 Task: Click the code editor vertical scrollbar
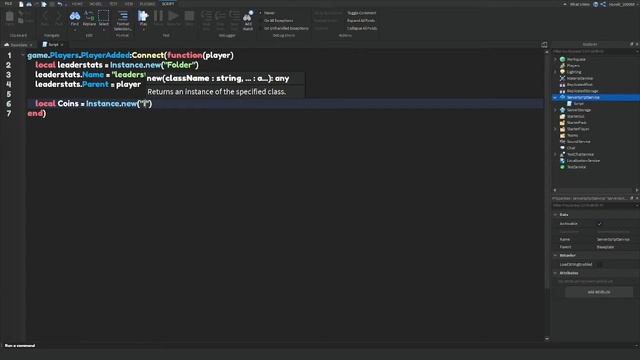pyautogui.click(x=547, y=171)
